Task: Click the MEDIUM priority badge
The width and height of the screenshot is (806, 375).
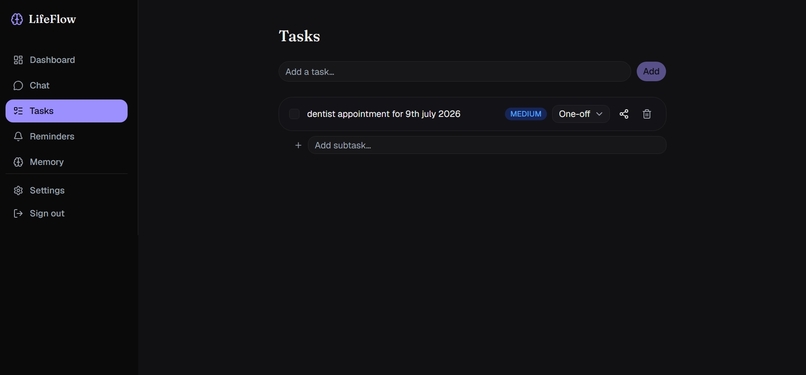Action: click(x=525, y=114)
